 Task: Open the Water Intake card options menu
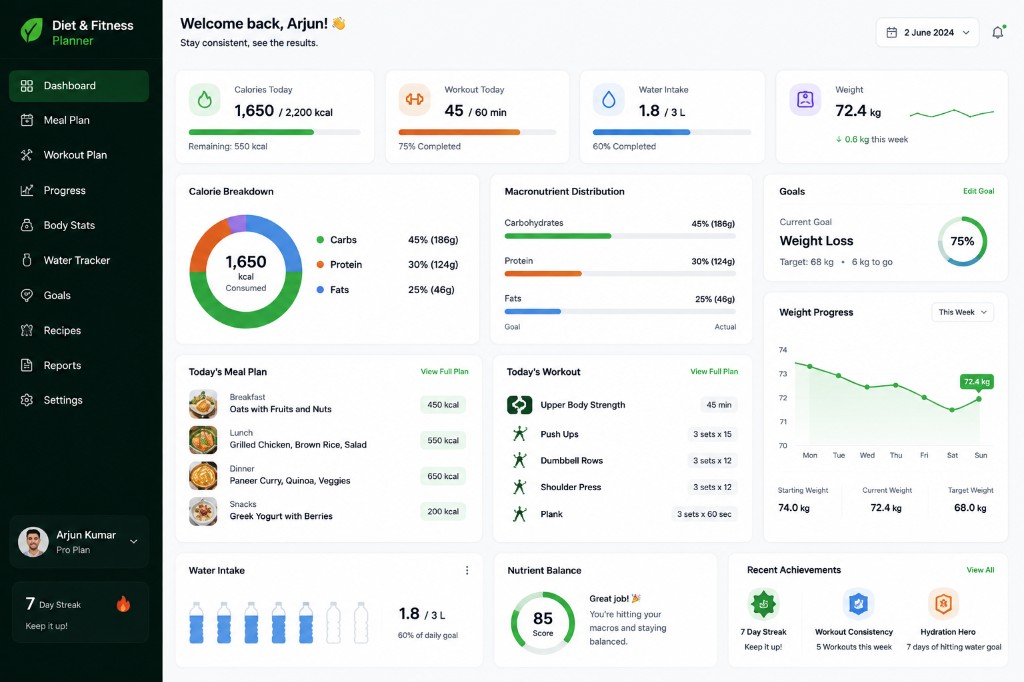pyautogui.click(x=467, y=570)
